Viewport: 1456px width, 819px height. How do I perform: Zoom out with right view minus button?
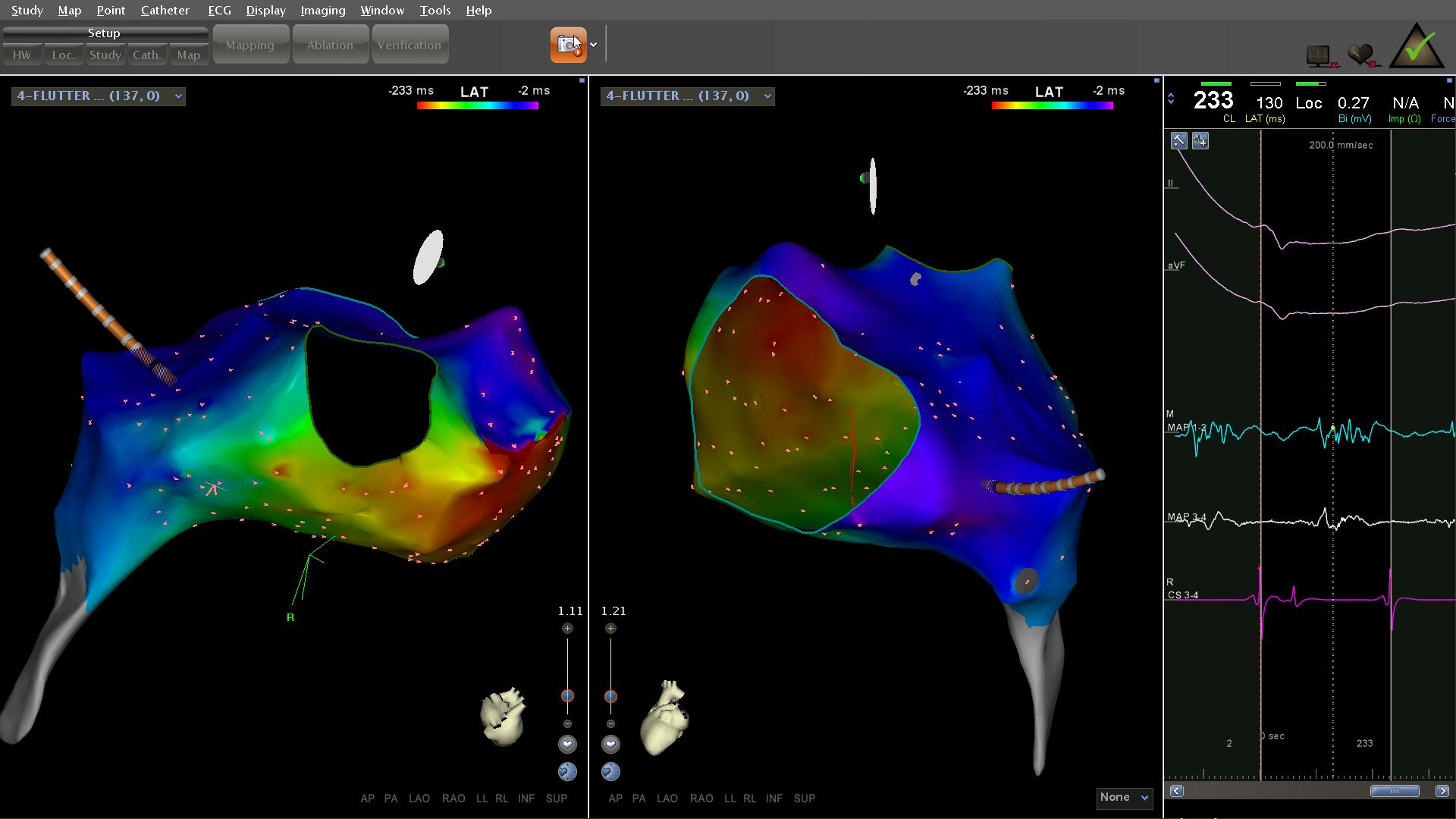pyautogui.click(x=610, y=724)
